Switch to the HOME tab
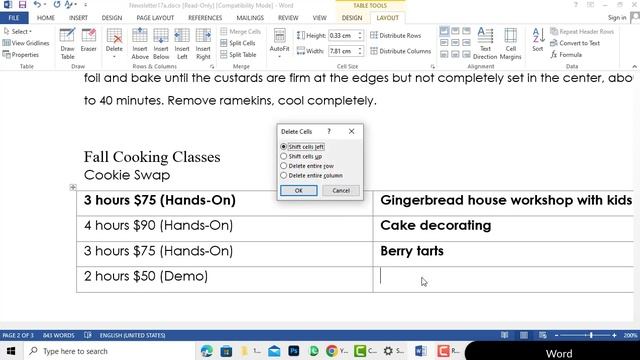This screenshot has height=360, width=640. pyautogui.click(x=46, y=18)
